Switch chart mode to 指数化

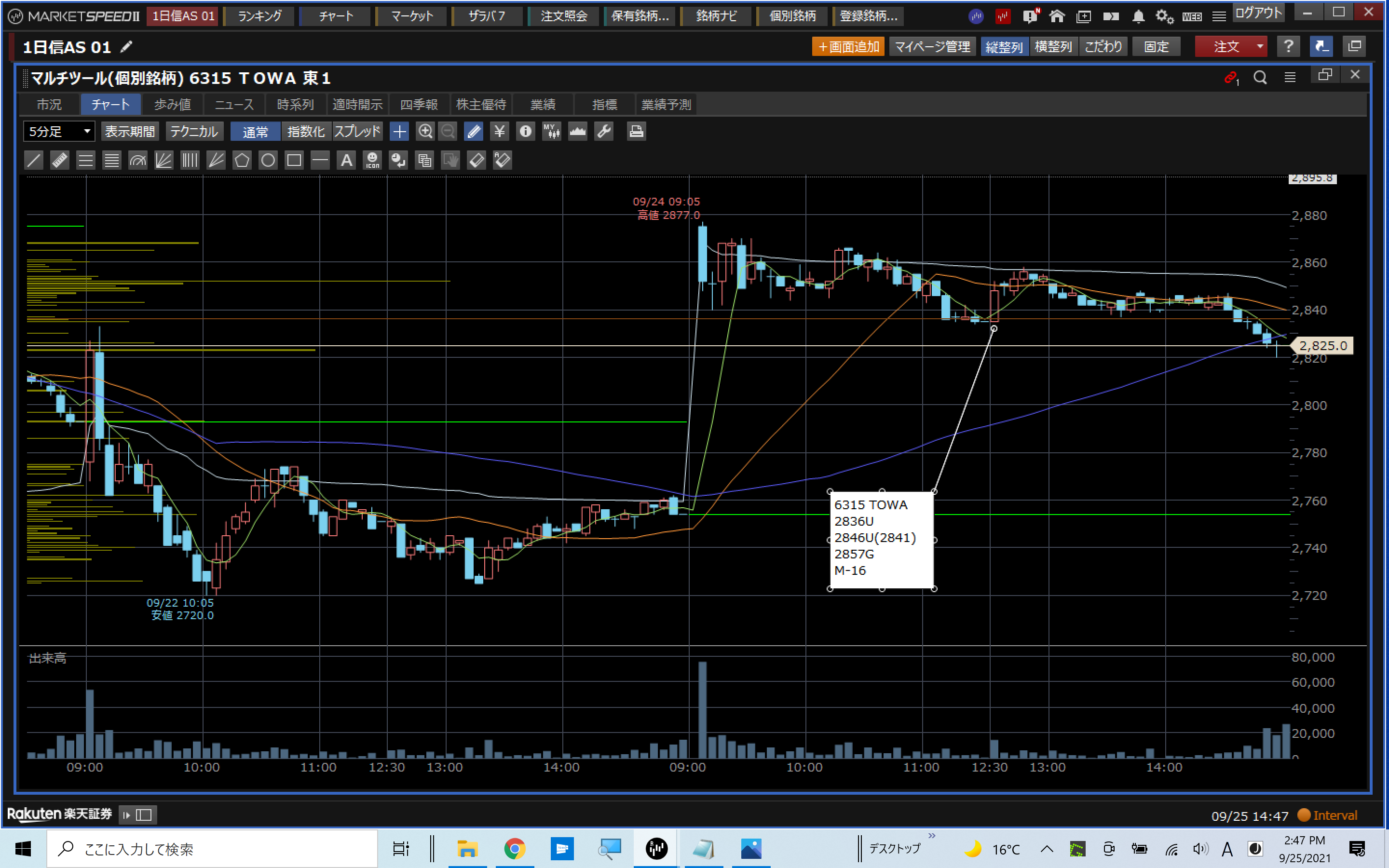click(305, 132)
